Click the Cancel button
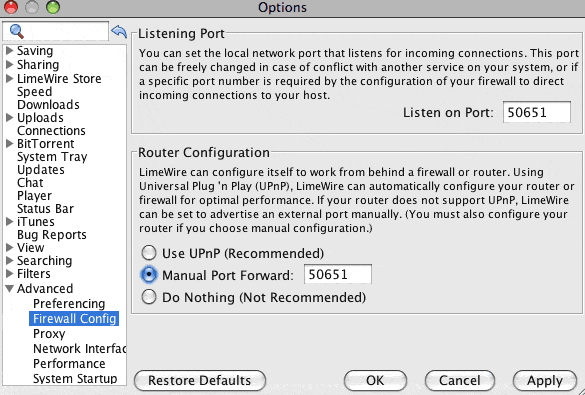Viewport: 585px width, 395px height. (460, 380)
